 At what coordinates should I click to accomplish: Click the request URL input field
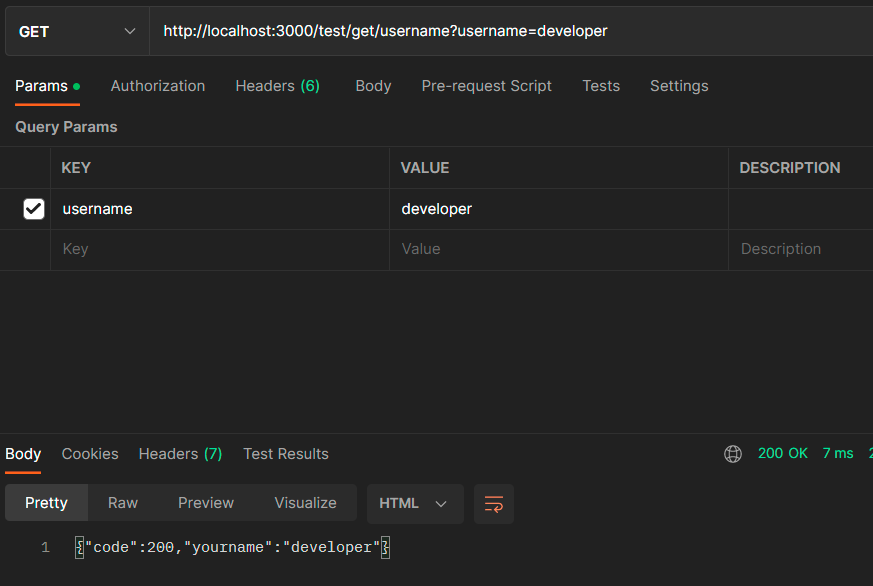pos(511,32)
